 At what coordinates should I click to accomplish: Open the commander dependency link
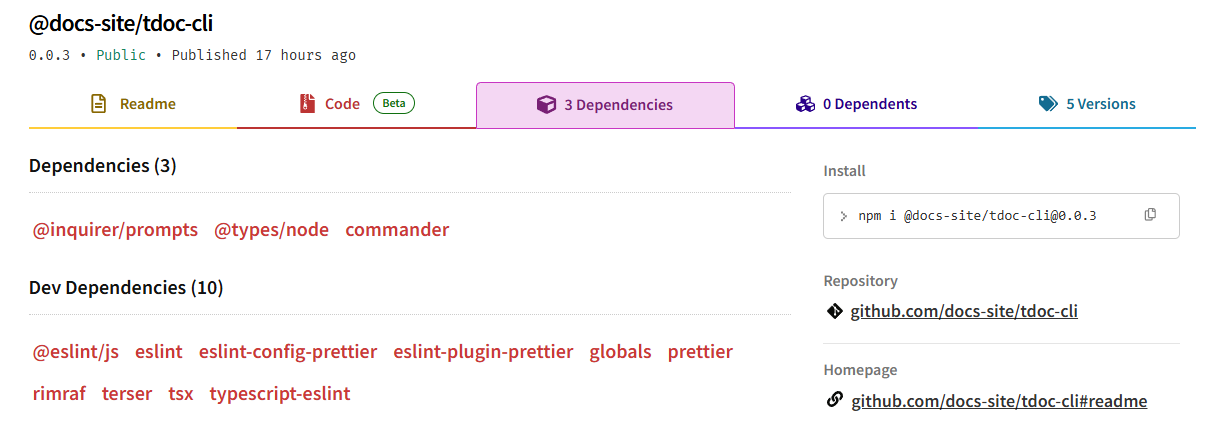(397, 230)
